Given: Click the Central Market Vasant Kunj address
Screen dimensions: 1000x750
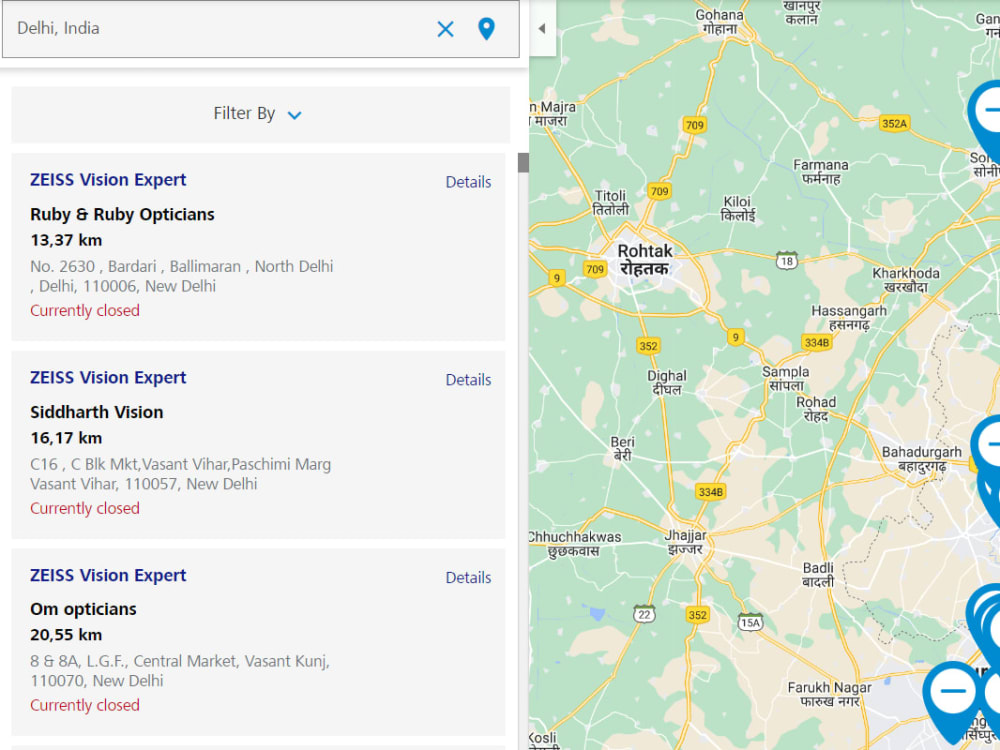Looking at the screenshot, I should pos(180,671).
